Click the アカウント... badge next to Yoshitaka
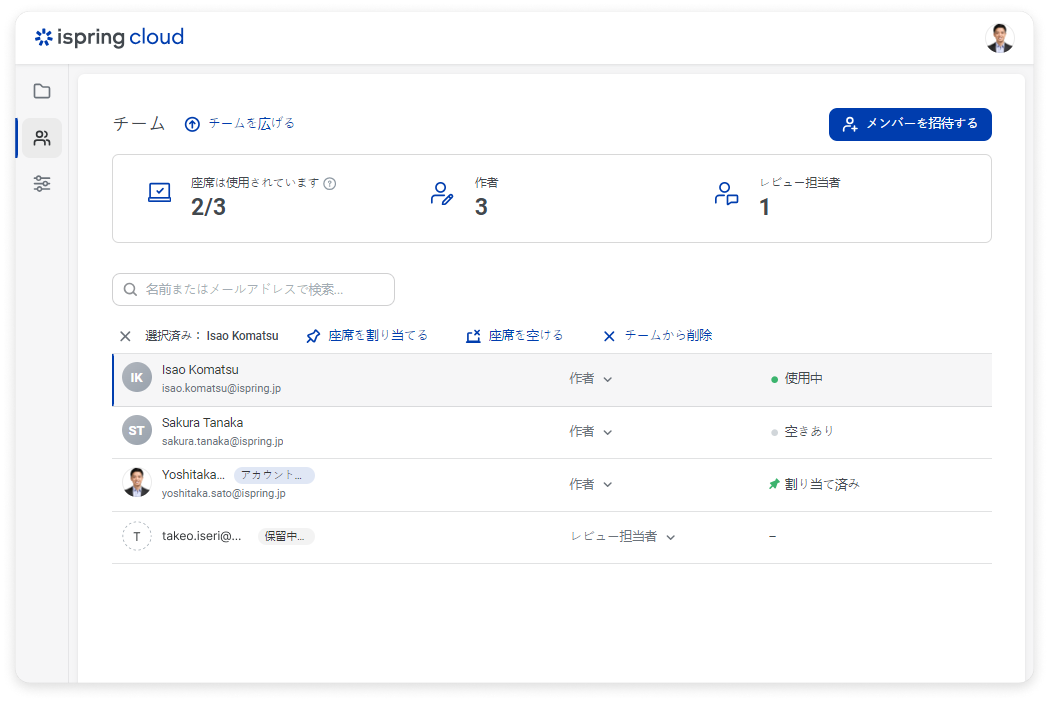1049x702 pixels. (x=274, y=475)
